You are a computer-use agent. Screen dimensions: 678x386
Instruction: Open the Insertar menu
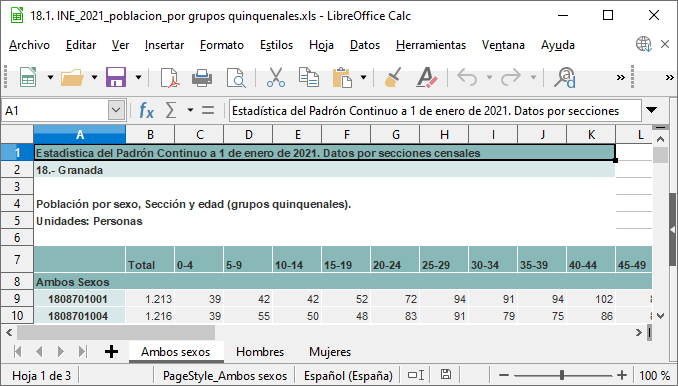pos(164,45)
